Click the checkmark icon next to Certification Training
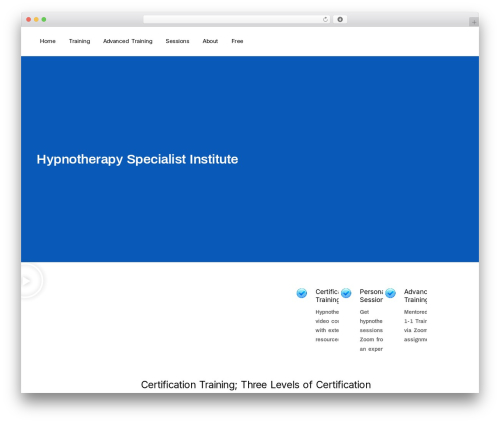The image size is (500, 423). 302,293
